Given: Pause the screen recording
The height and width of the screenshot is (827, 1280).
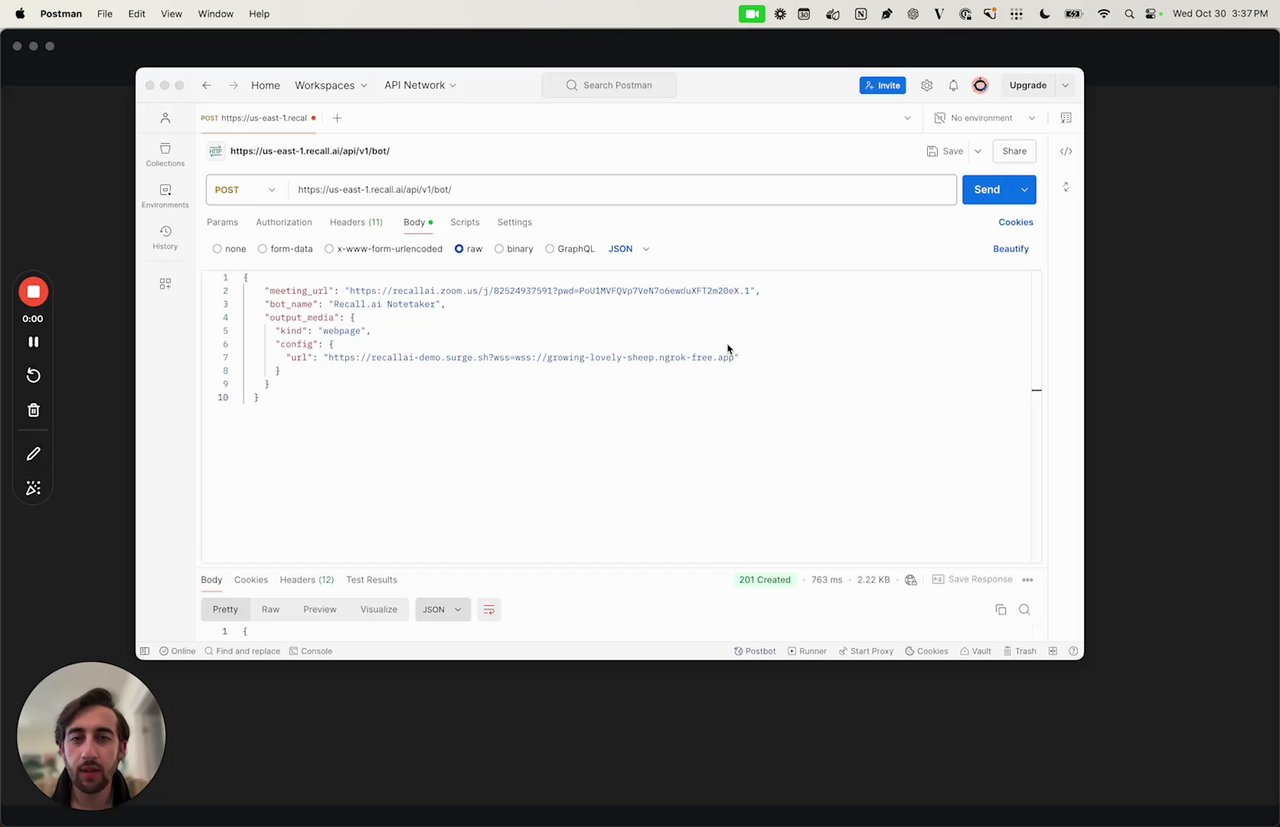Looking at the screenshot, I should point(33,342).
